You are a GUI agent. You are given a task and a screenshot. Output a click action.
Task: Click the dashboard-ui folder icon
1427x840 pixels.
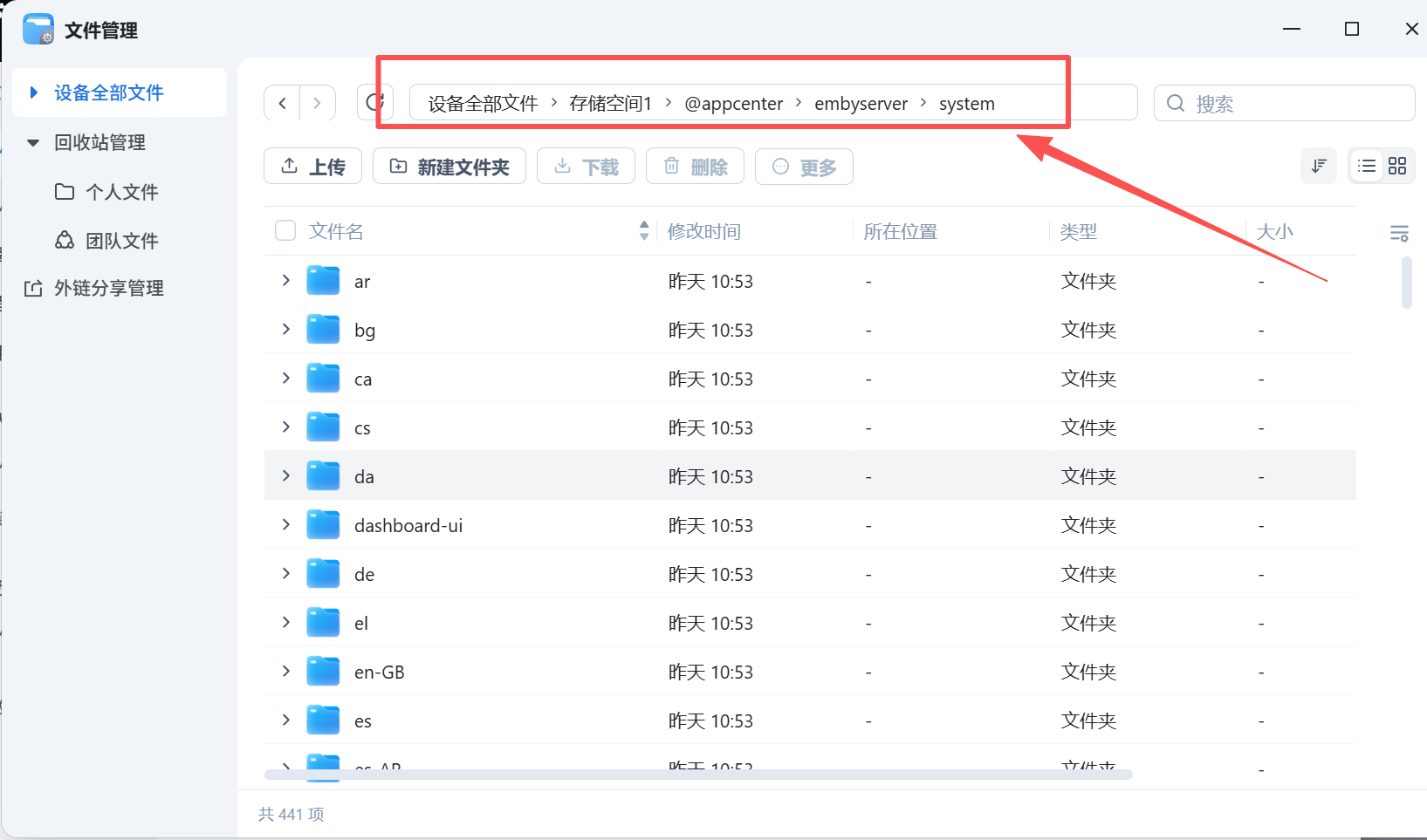pyautogui.click(x=323, y=525)
